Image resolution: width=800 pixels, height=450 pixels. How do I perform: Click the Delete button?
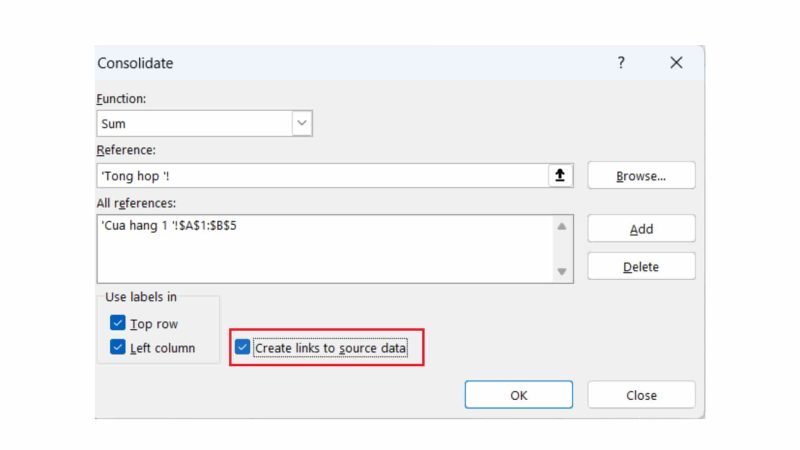[x=641, y=266]
